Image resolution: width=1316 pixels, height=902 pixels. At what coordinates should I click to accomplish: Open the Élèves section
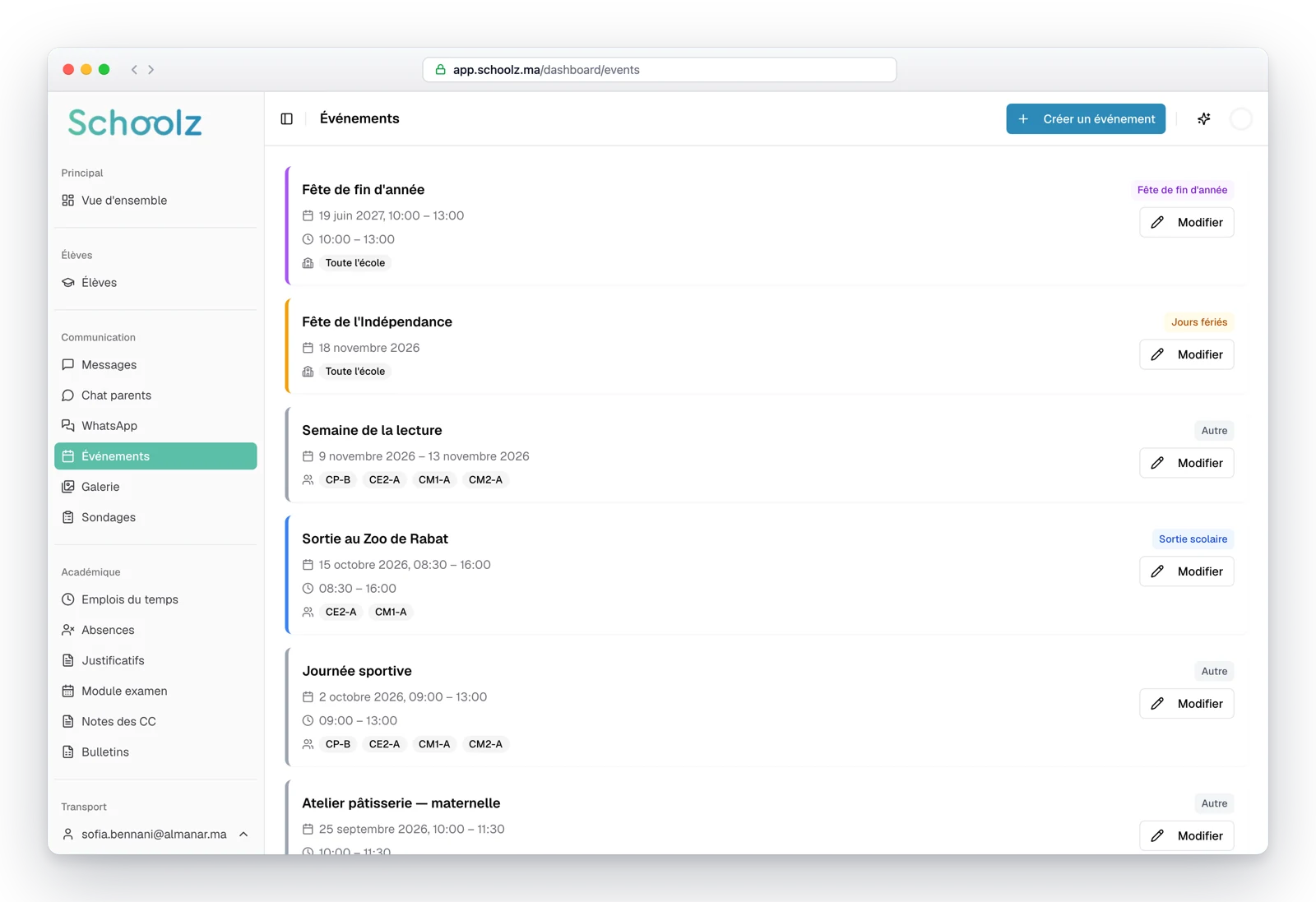pos(155,283)
